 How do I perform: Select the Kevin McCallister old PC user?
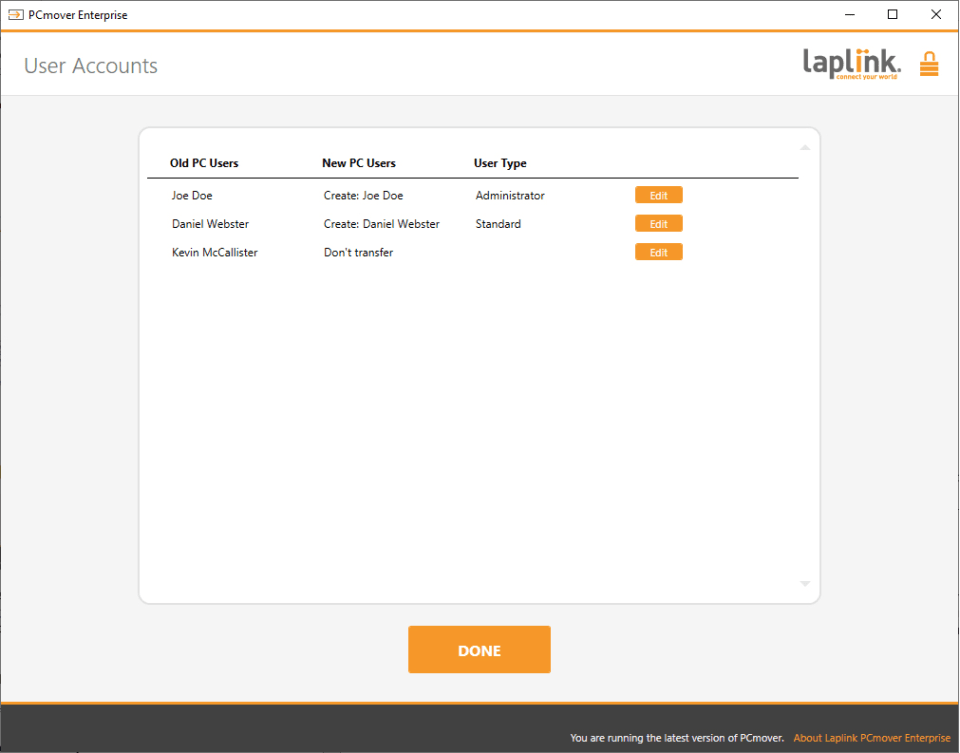(x=214, y=253)
